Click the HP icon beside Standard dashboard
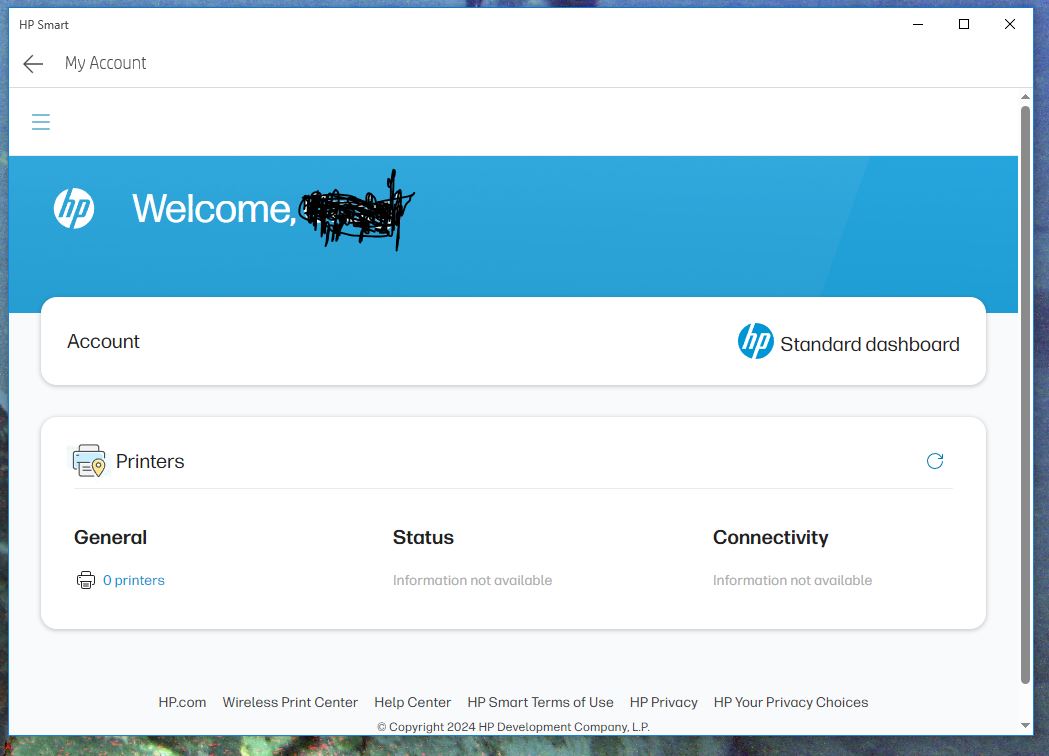 click(x=755, y=341)
